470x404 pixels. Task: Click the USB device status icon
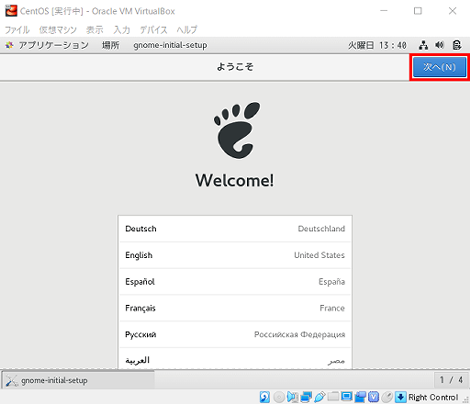[x=319, y=397]
